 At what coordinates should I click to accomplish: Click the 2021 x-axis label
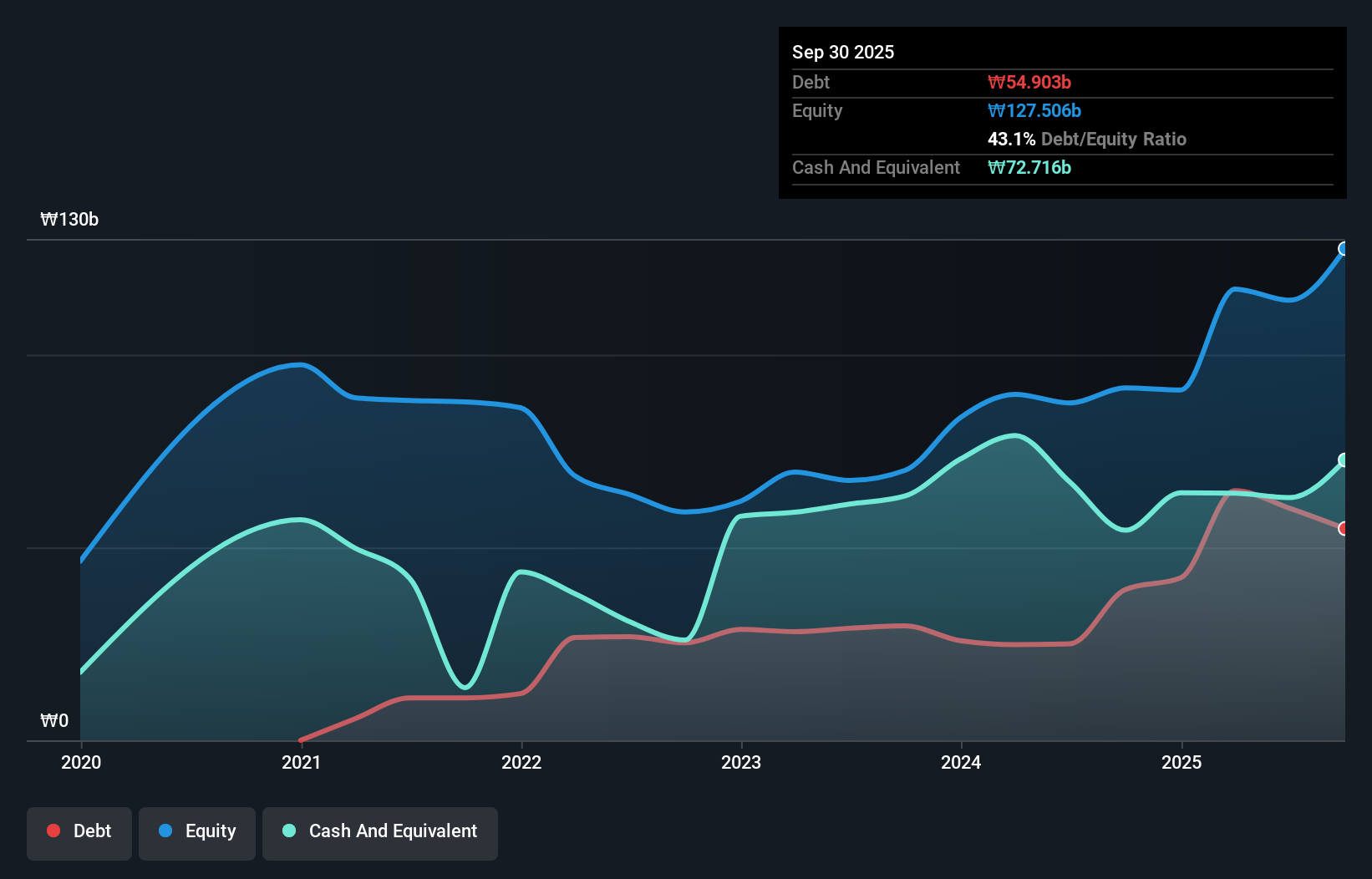301,762
